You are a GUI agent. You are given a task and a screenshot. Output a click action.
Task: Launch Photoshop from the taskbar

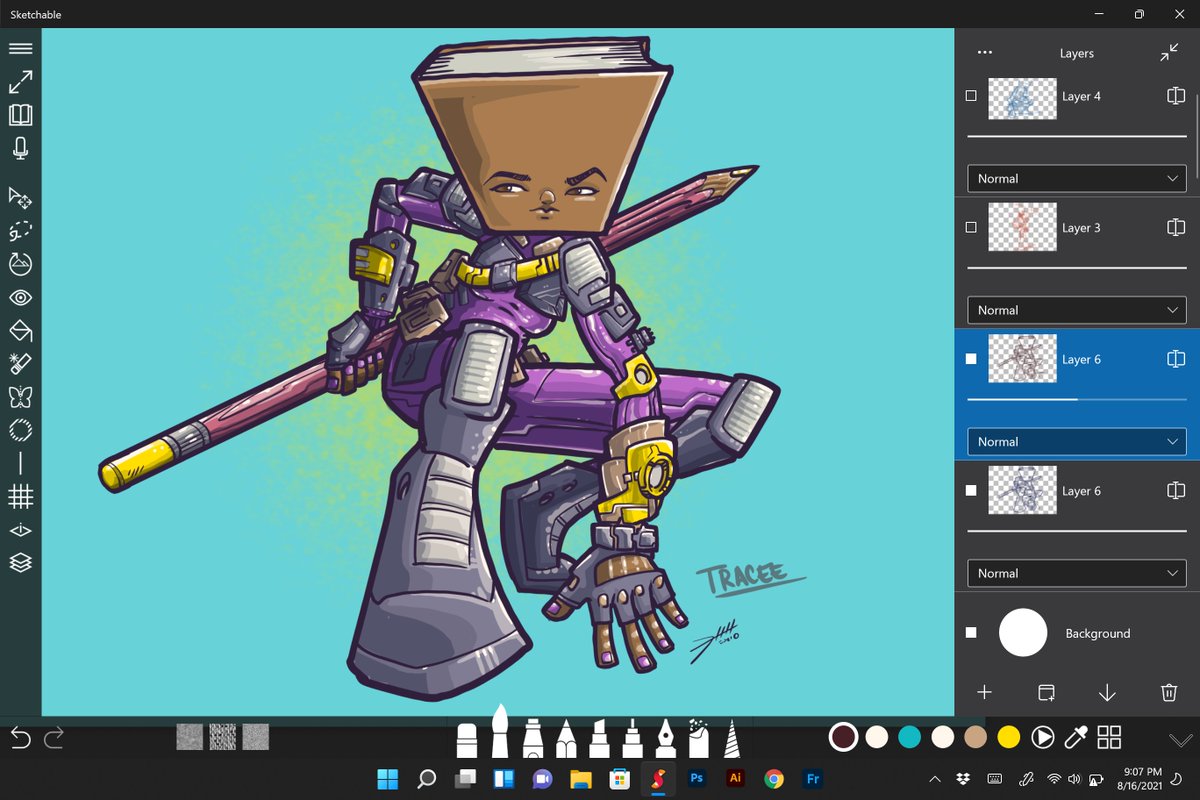pyautogui.click(x=696, y=778)
